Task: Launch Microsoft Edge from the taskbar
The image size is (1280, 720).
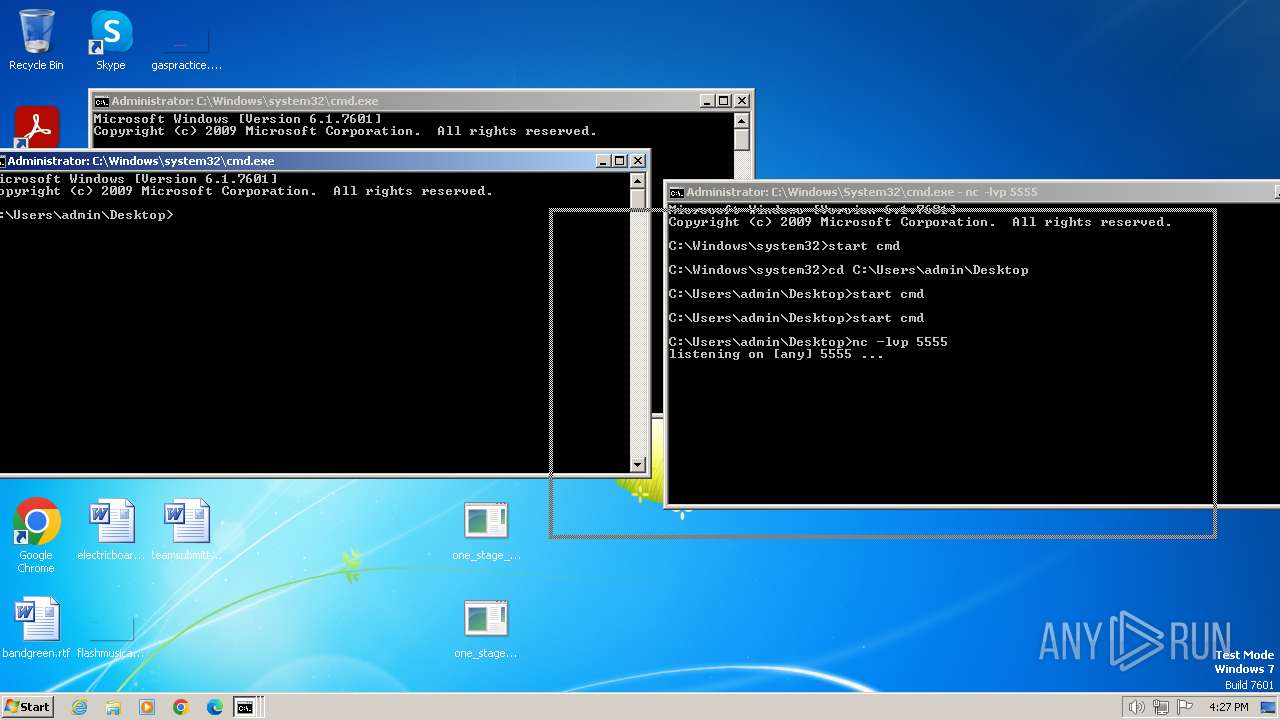Action: click(214, 707)
